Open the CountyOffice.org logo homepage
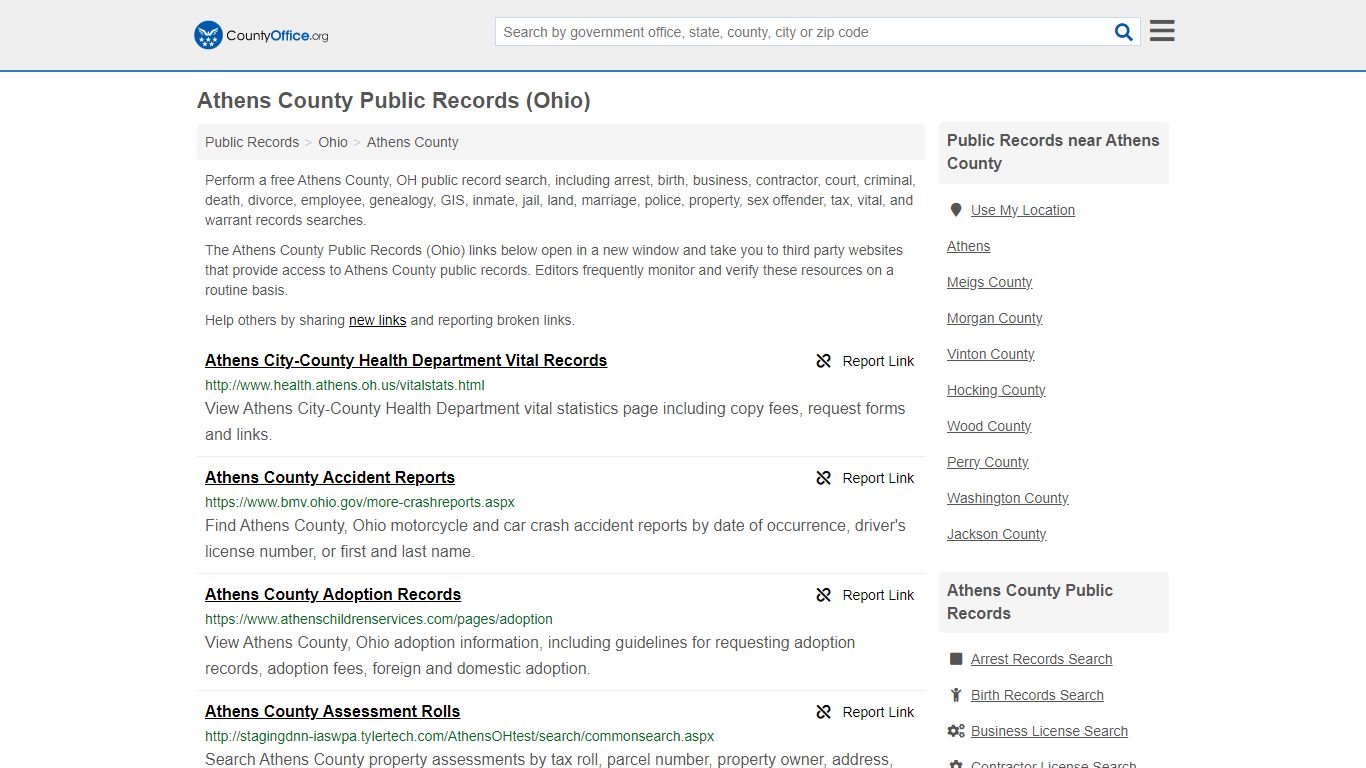The image size is (1366, 768). click(x=261, y=35)
